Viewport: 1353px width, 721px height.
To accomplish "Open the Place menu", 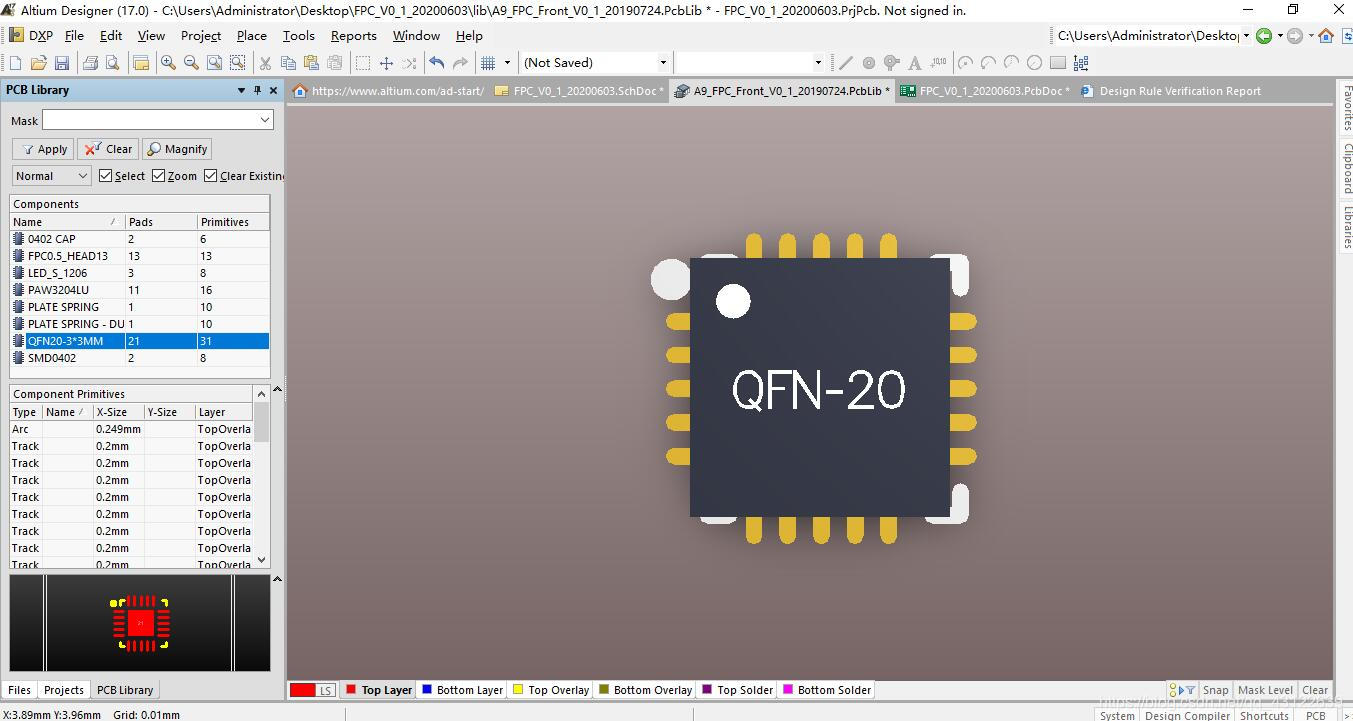I will (x=252, y=36).
